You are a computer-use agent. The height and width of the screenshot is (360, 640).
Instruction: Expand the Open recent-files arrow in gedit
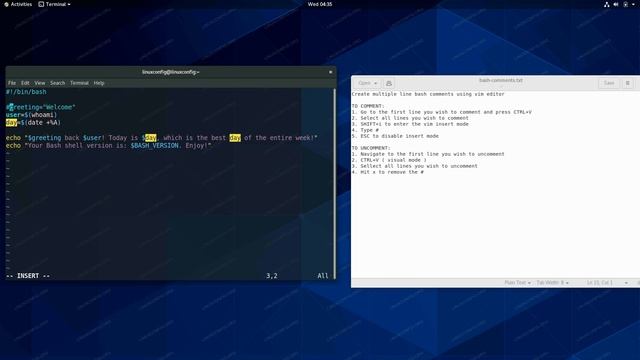coord(376,83)
